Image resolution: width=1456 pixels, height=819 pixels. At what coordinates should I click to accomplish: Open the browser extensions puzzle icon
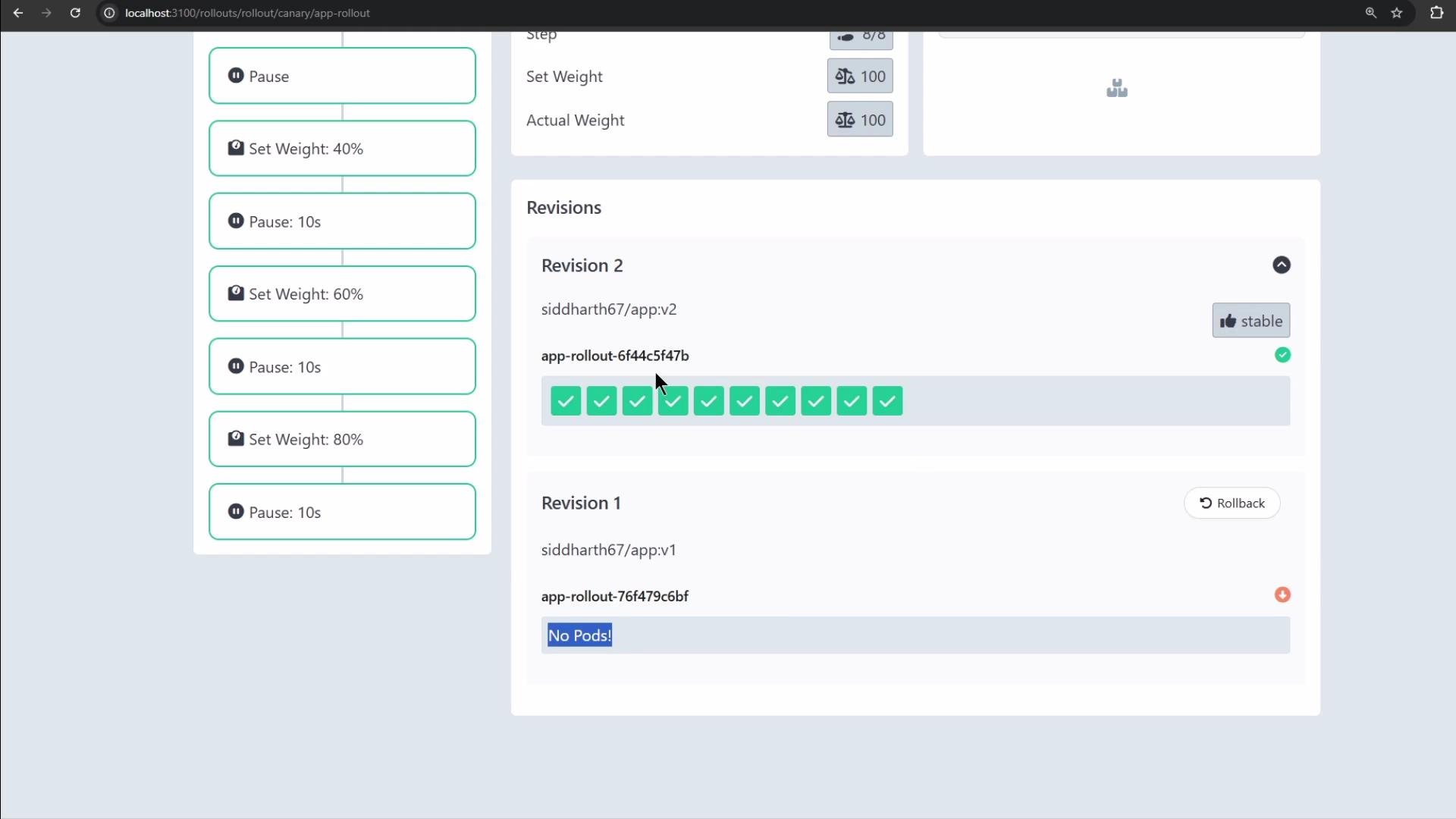[1436, 13]
